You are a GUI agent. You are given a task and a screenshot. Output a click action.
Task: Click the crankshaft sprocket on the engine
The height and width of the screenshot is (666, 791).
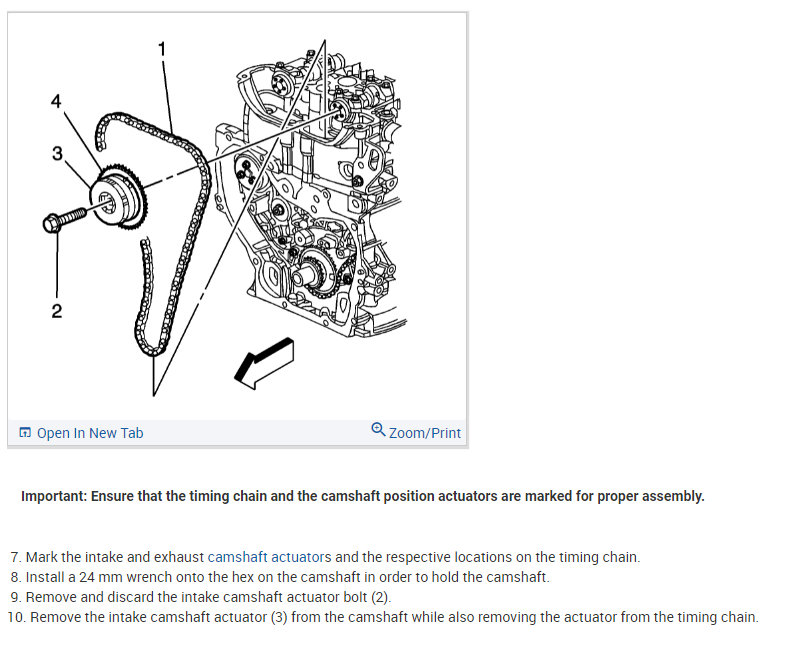point(315,273)
